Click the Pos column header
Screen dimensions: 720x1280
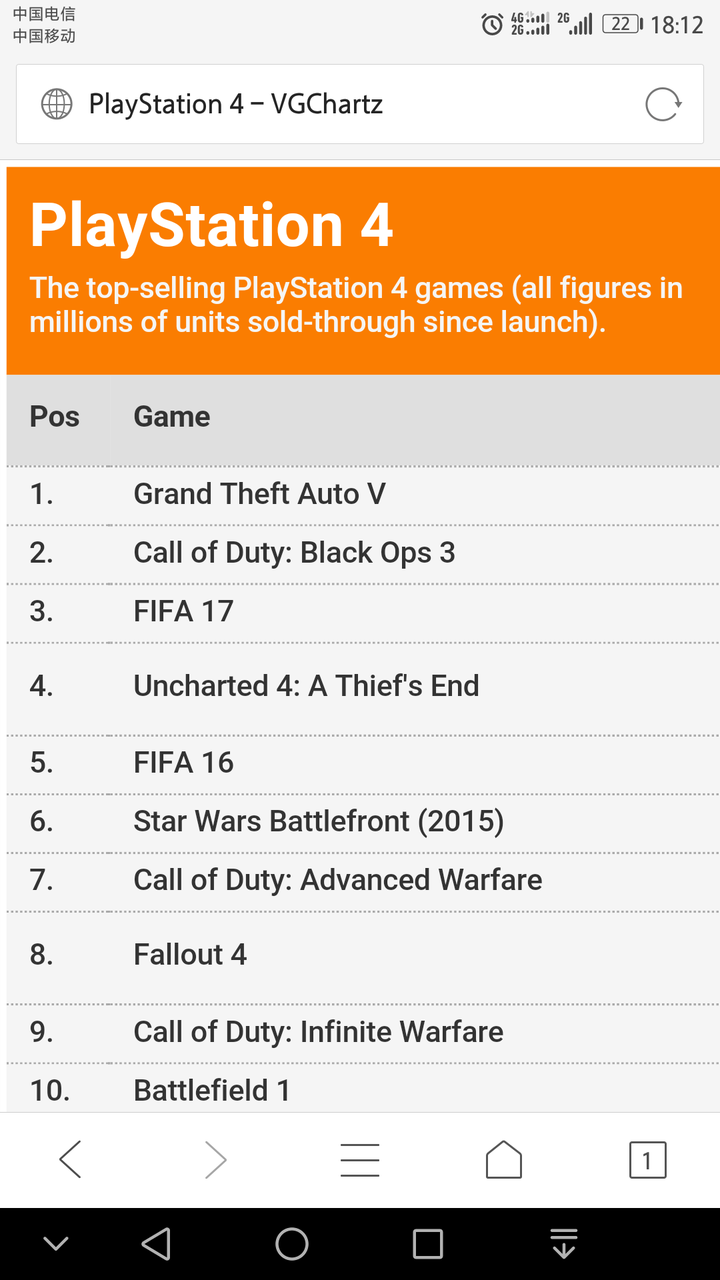tap(54, 417)
